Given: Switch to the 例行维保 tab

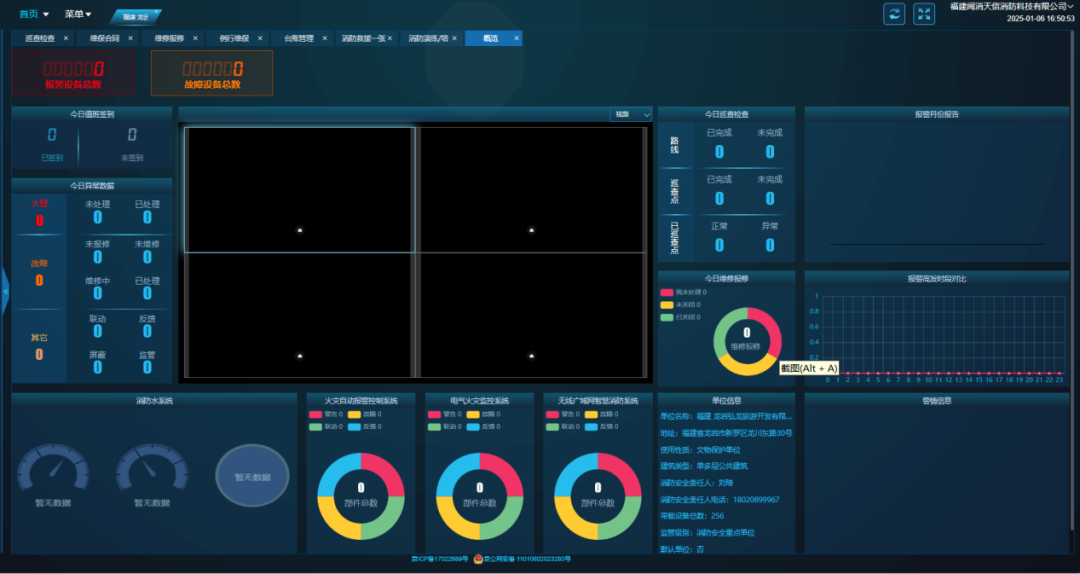Looking at the screenshot, I should [235, 38].
